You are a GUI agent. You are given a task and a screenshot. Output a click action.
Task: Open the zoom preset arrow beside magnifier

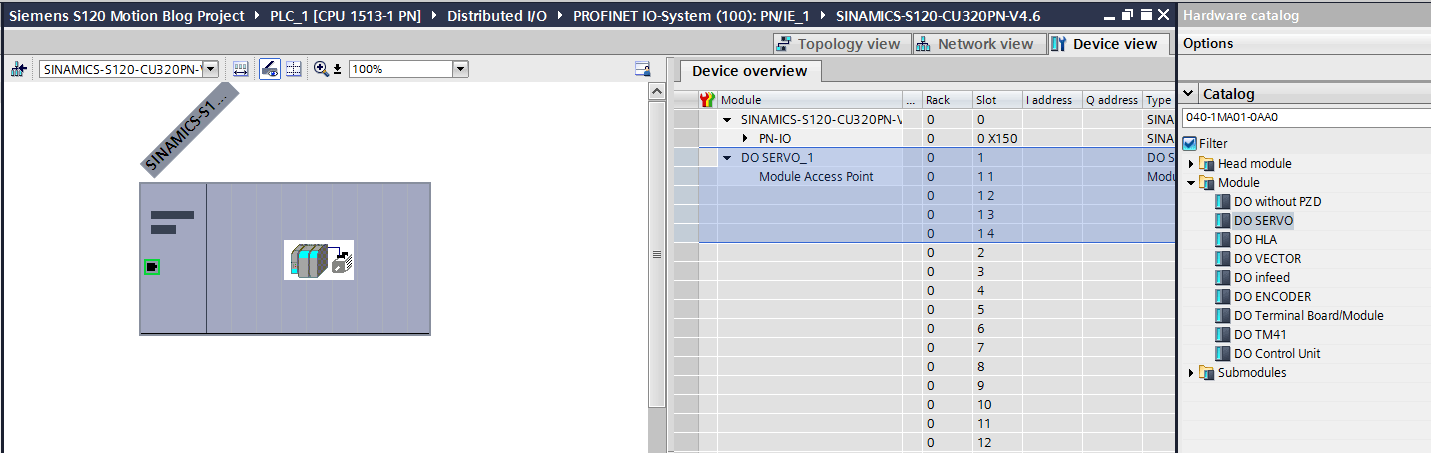tap(337, 69)
